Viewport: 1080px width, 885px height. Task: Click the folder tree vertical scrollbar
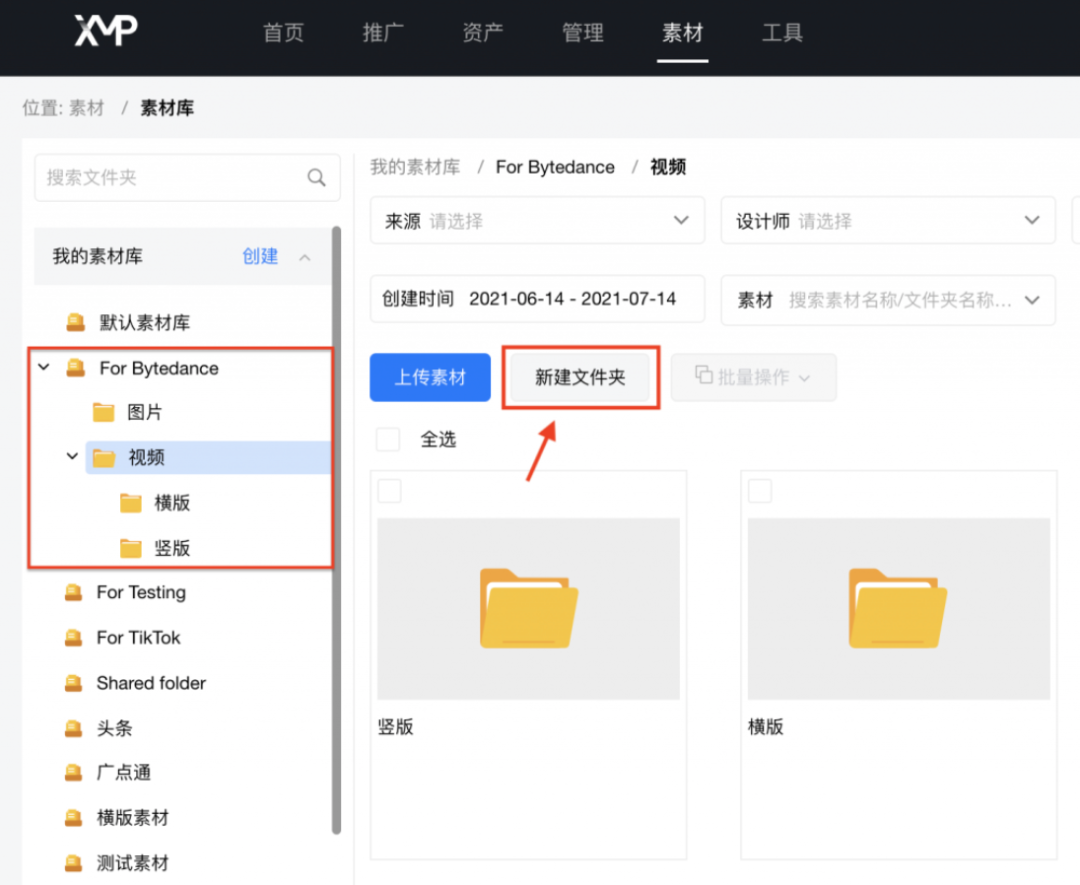click(336, 530)
